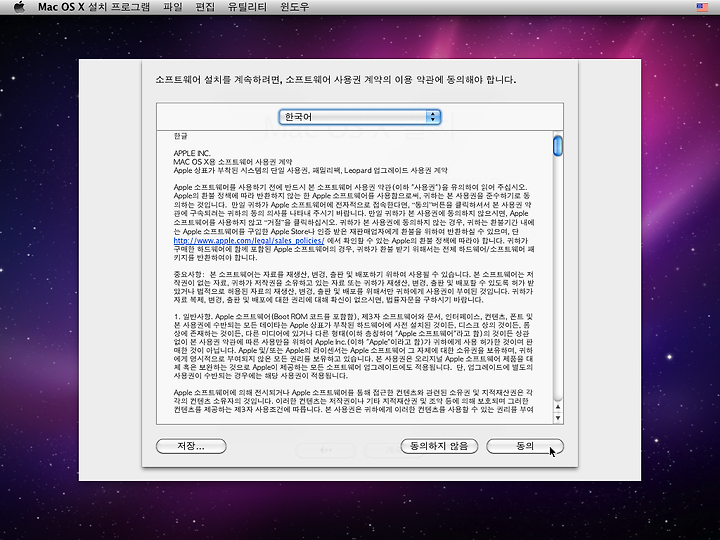720x540 pixels.
Task: Click the MAC OS X용 소프트웨어 사용권 계약 line
Action: (233, 162)
